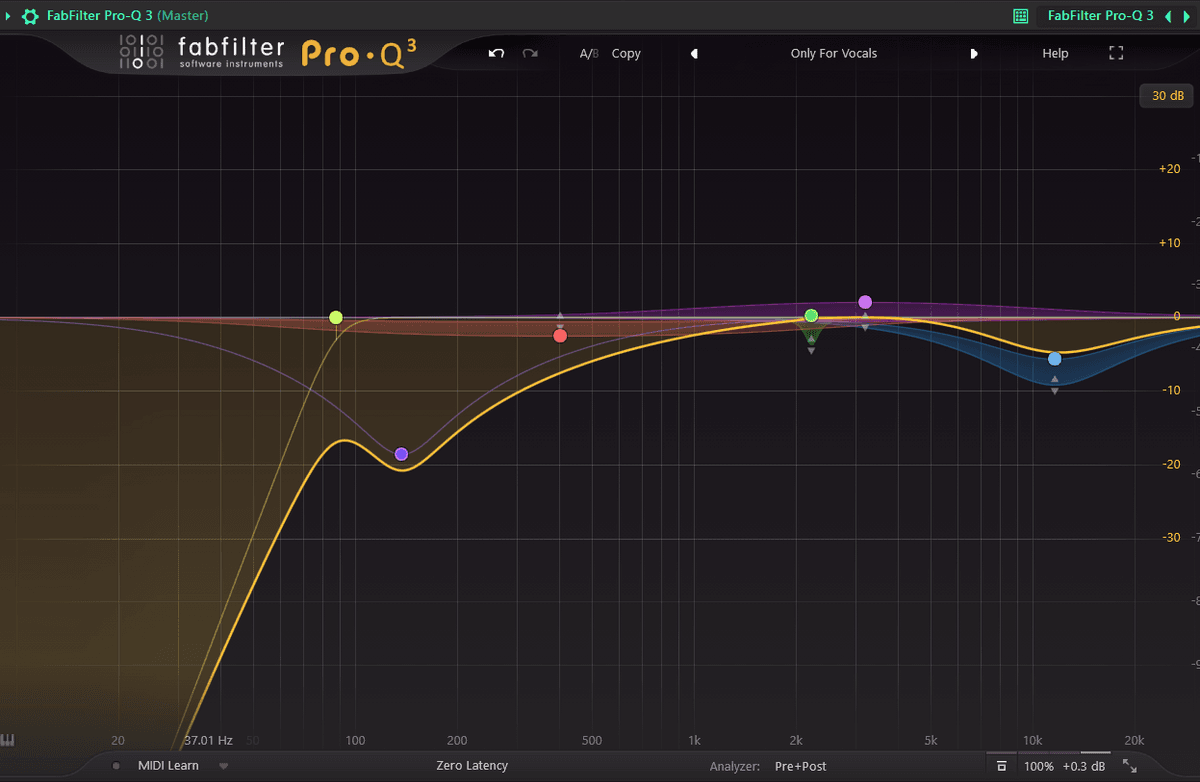Toggle A/B state comparison
Image resolution: width=1200 pixels, height=782 pixels.
click(589, 54)
